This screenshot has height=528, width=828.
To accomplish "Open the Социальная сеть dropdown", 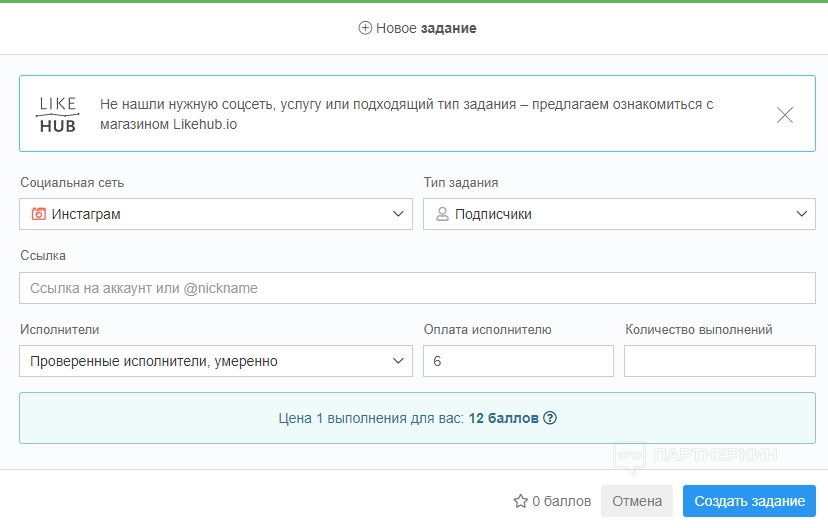I will 215,214.
